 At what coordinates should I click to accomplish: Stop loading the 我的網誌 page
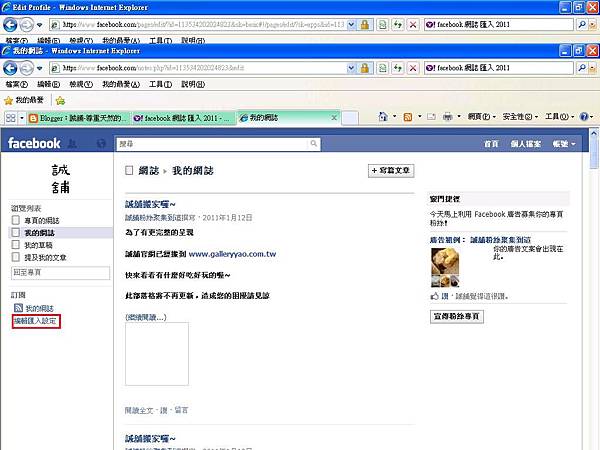point(413,68)
